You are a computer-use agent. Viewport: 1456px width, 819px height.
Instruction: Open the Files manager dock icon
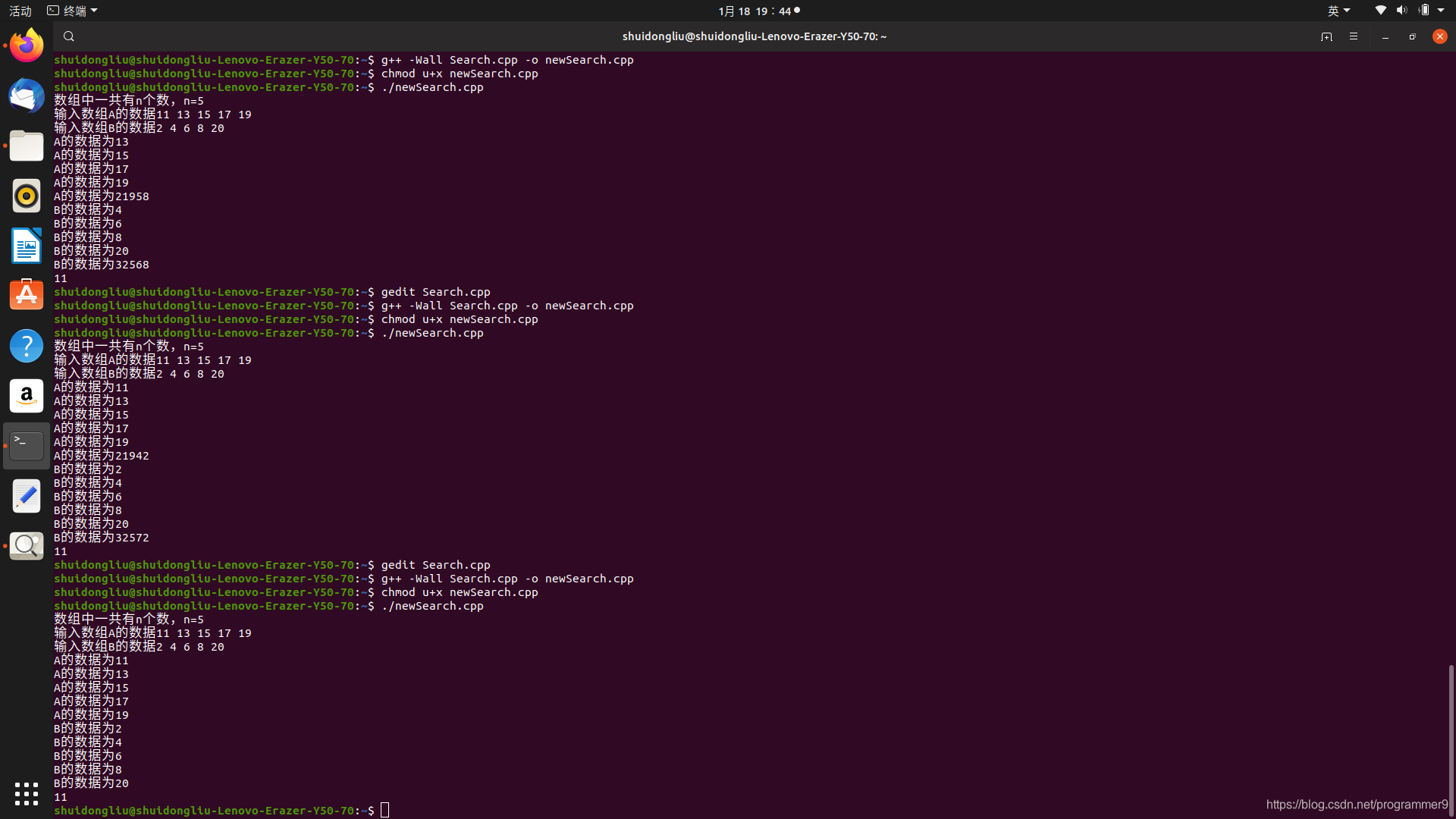[x=27, y=146]
